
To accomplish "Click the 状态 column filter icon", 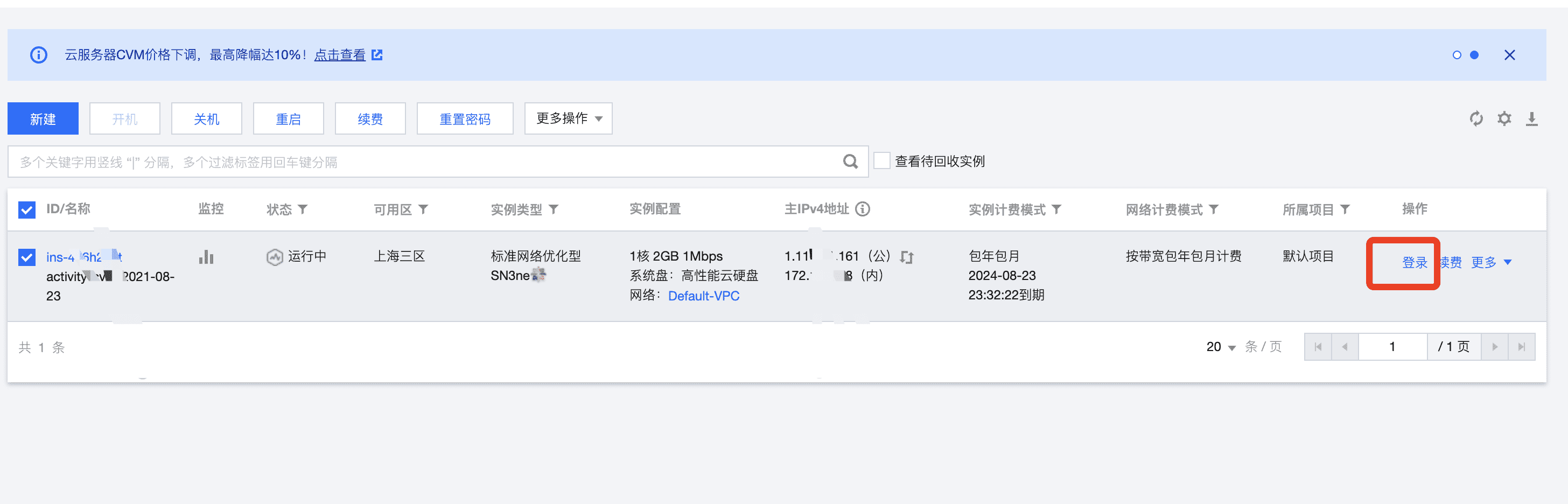I will click(303, 209).
